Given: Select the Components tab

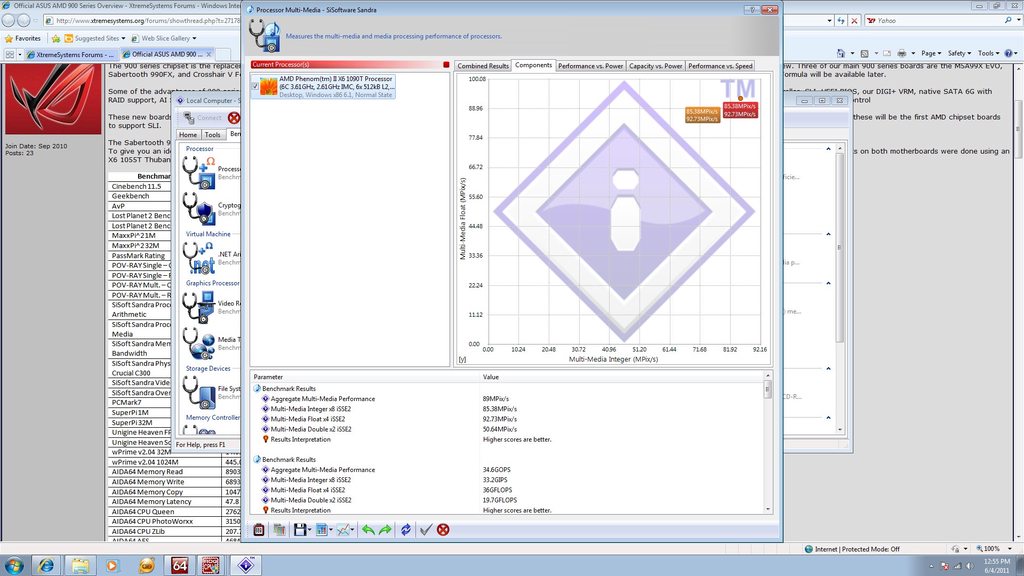Looking at the screenshot, I should pos(534,65).
